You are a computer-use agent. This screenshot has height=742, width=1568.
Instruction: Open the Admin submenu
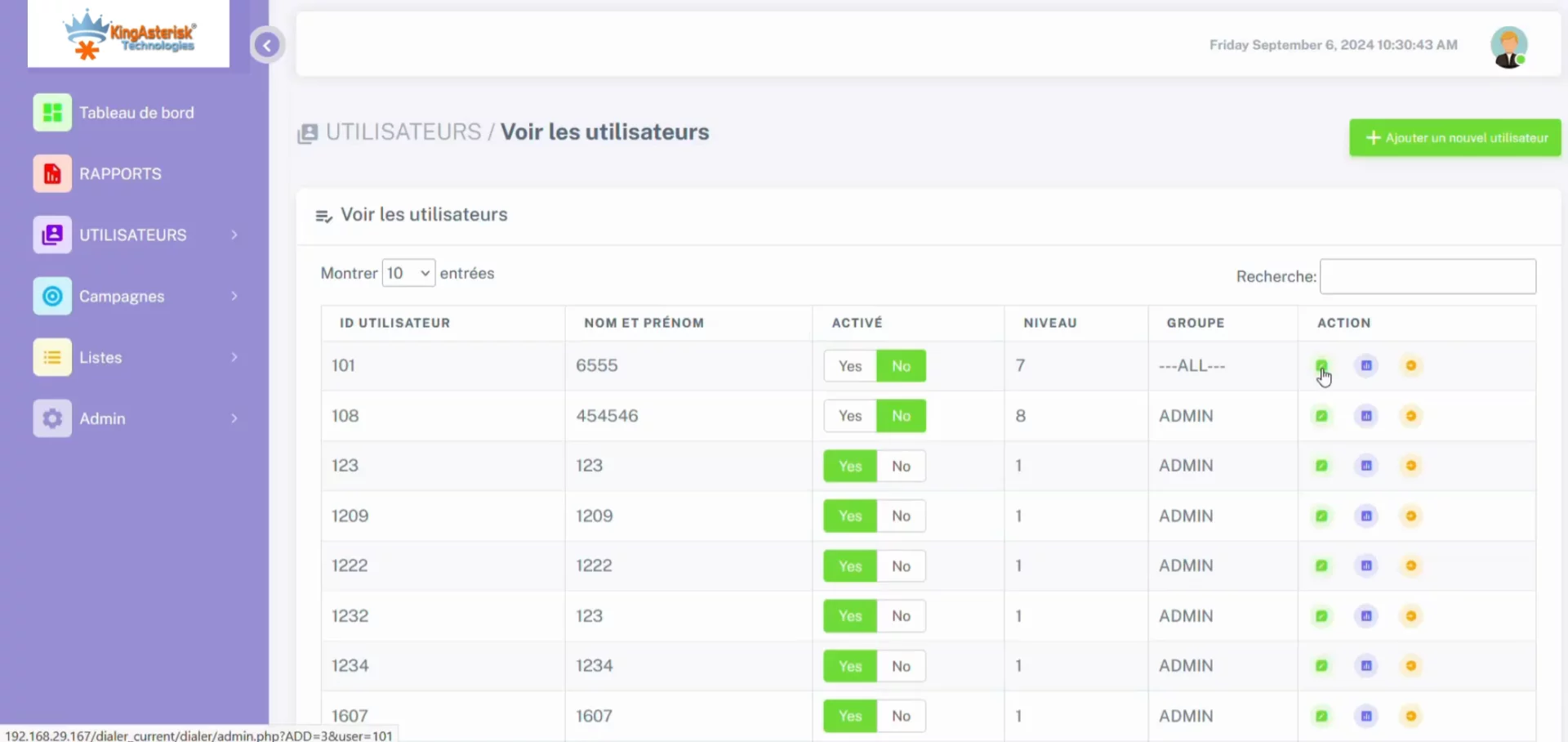coord(235,418)
